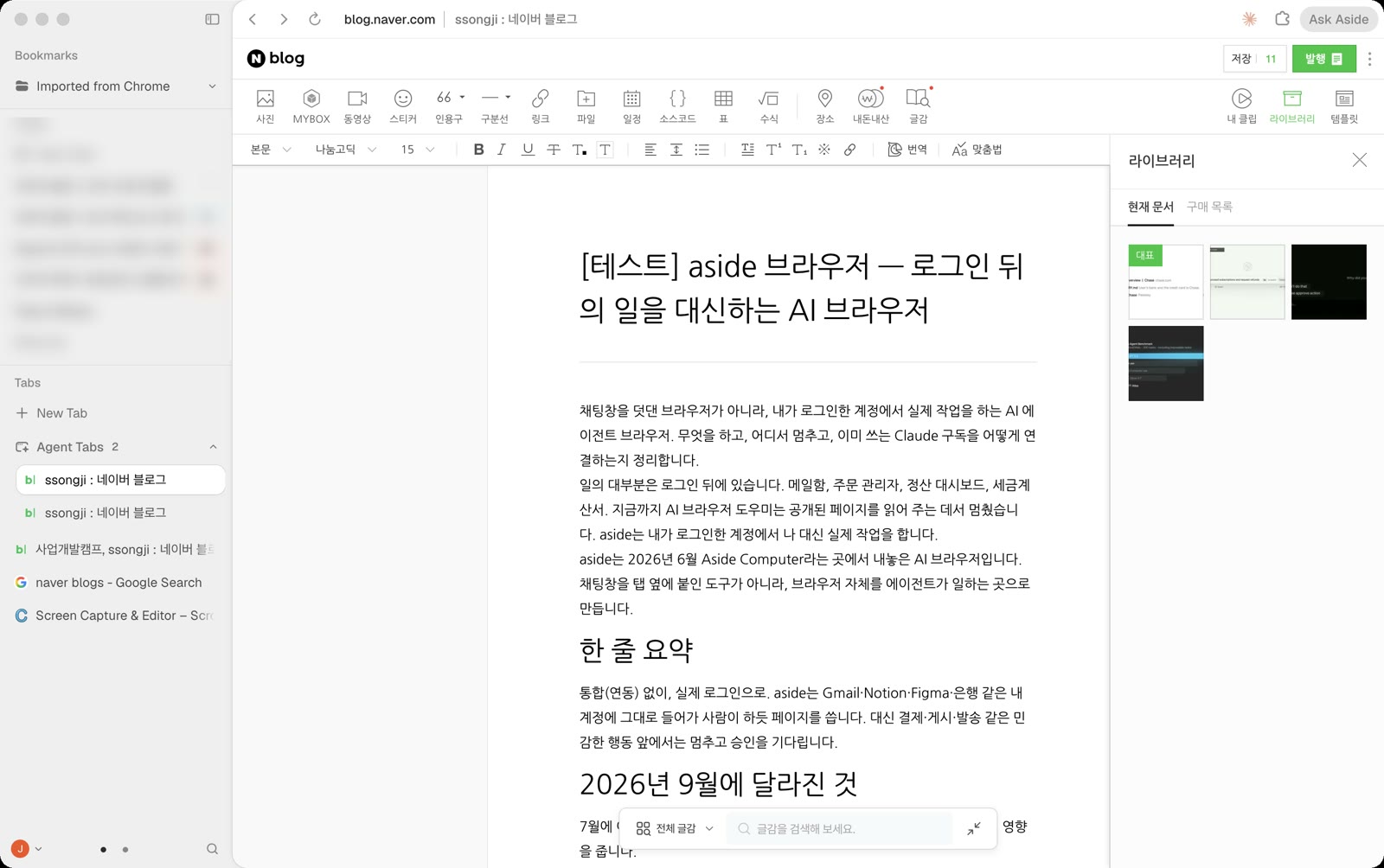Toggle italic formatting
The height and width of the screenshot is (868, 1384).
tap(502, 150)
